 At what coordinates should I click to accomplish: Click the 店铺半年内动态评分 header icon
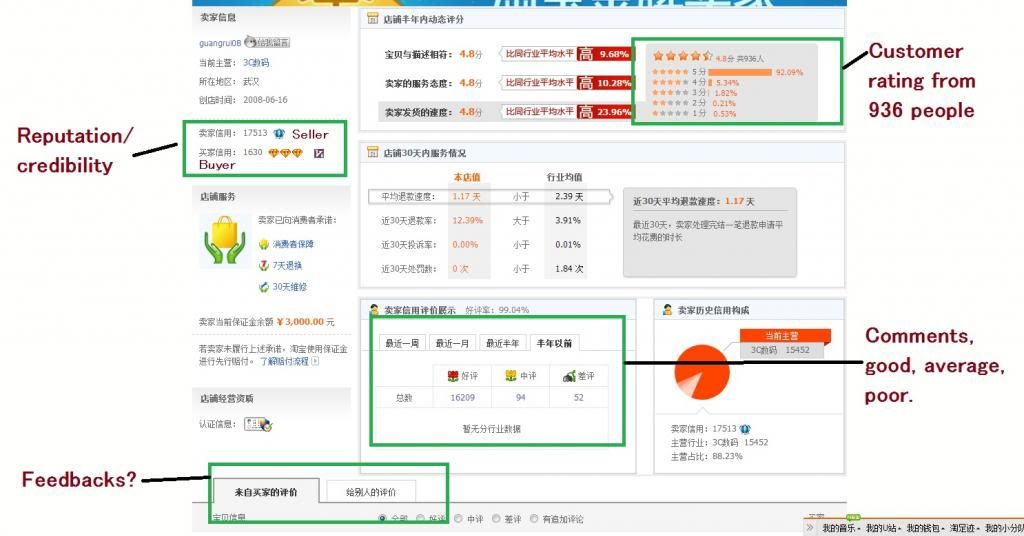[x=372, y=19]
